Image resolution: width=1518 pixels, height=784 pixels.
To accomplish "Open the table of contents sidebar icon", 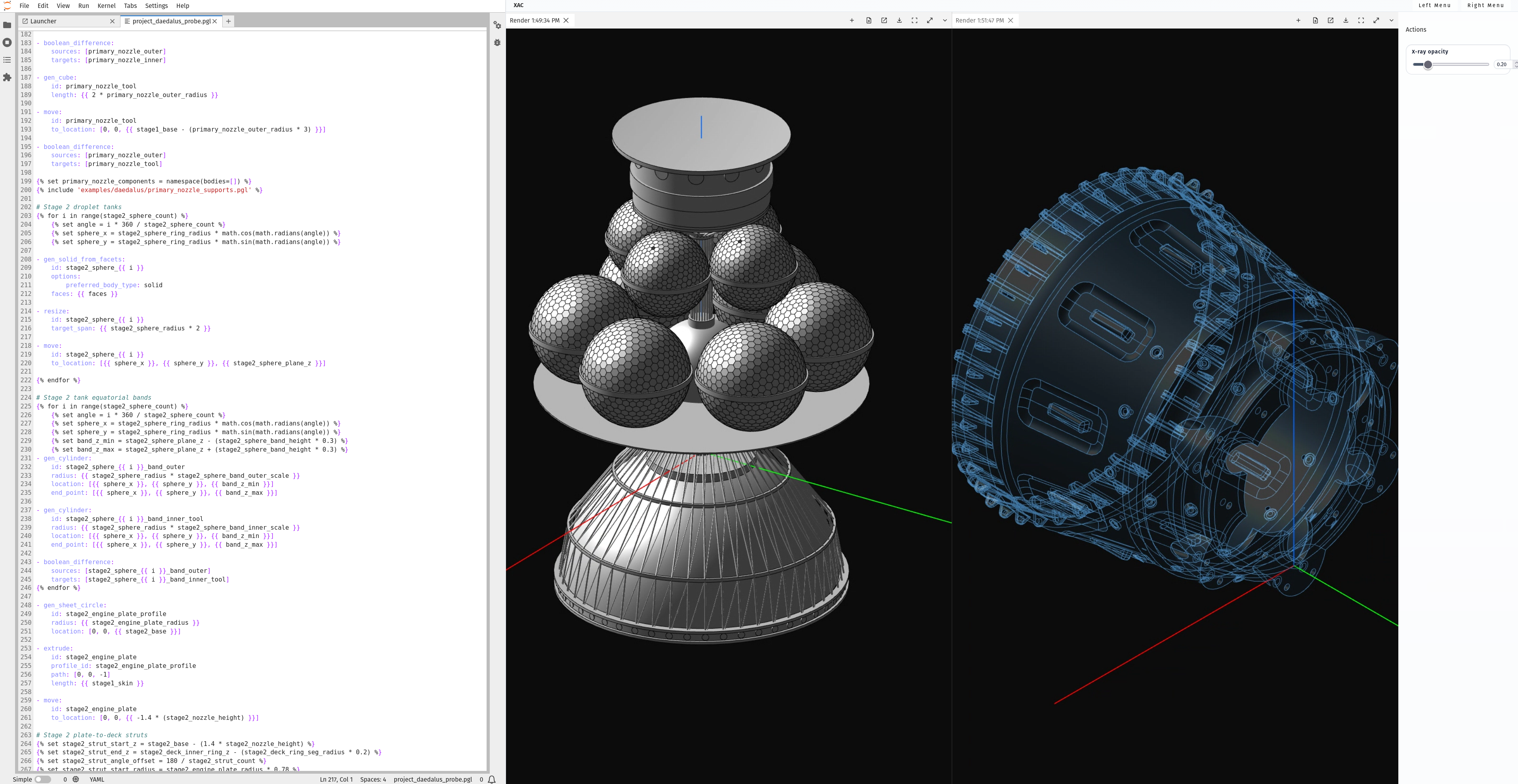I will point(7,60).
